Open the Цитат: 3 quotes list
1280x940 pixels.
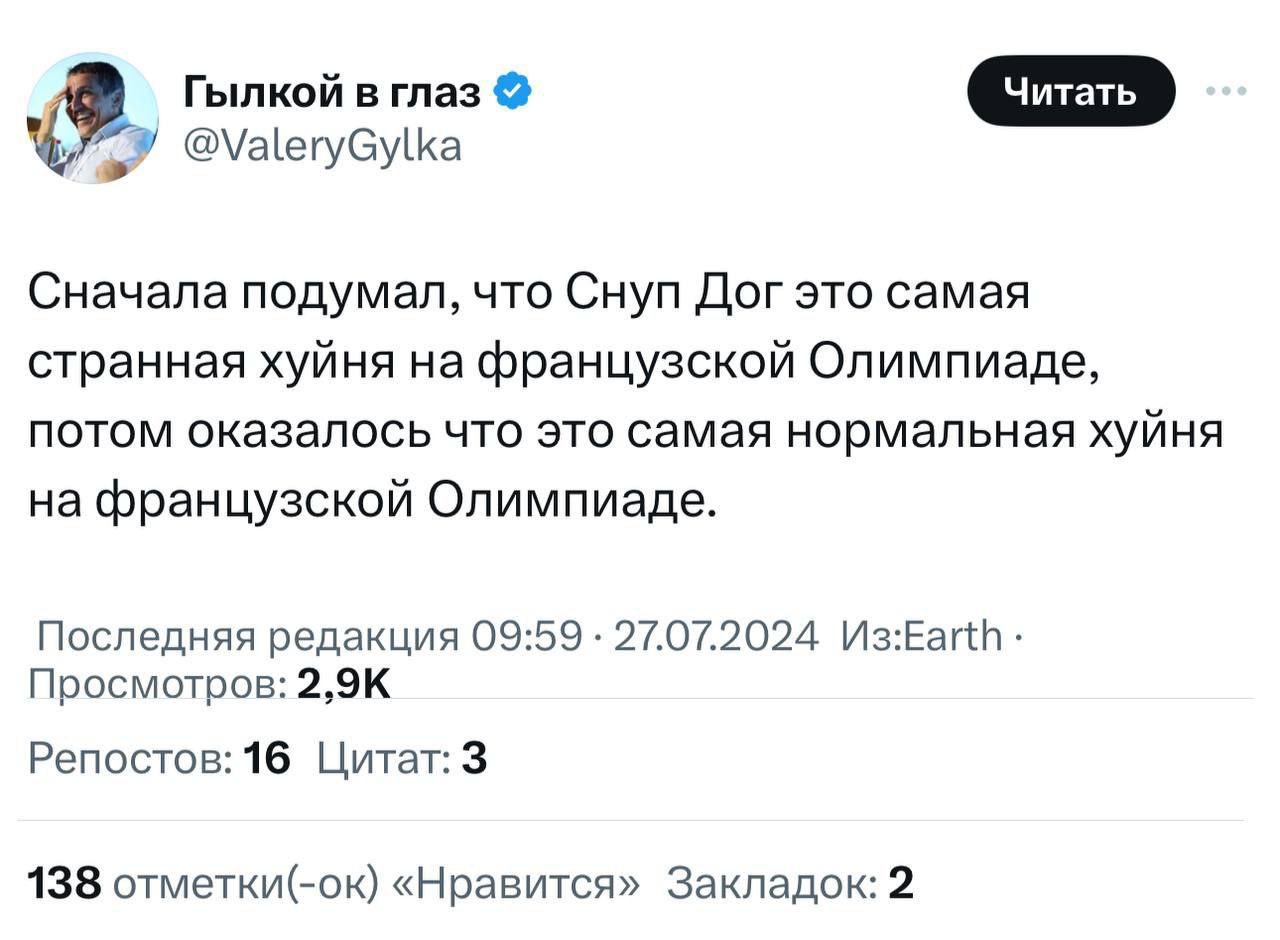point(402,759)
